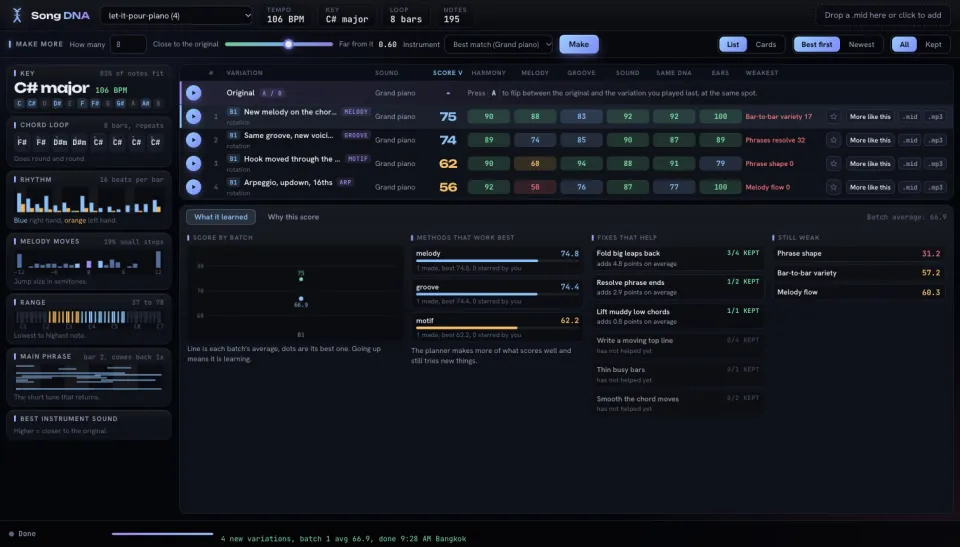The image size is (960, 547).
Task: Export .mp3 for Hook moved variation
Action: [x=936, y=164]
